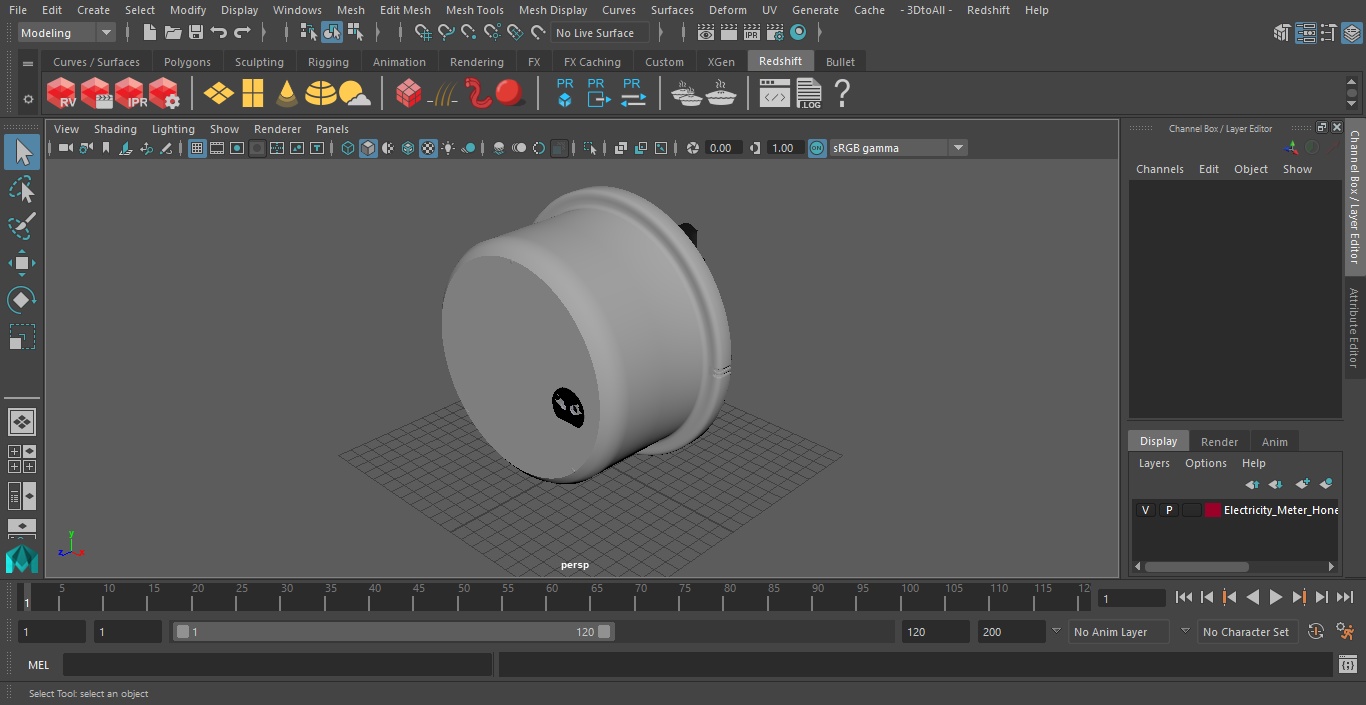Click the Redshift IPR render shelf icon

click(x=130, y=94)
